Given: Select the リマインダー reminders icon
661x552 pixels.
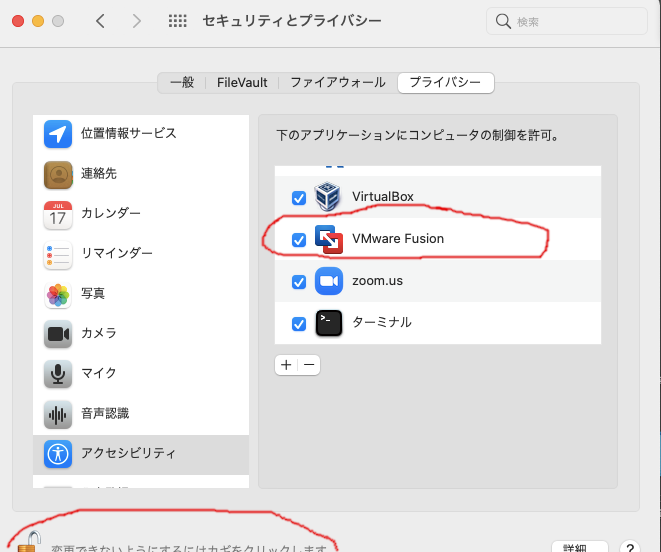Looking at the screenshot, I should click(58, 255).
